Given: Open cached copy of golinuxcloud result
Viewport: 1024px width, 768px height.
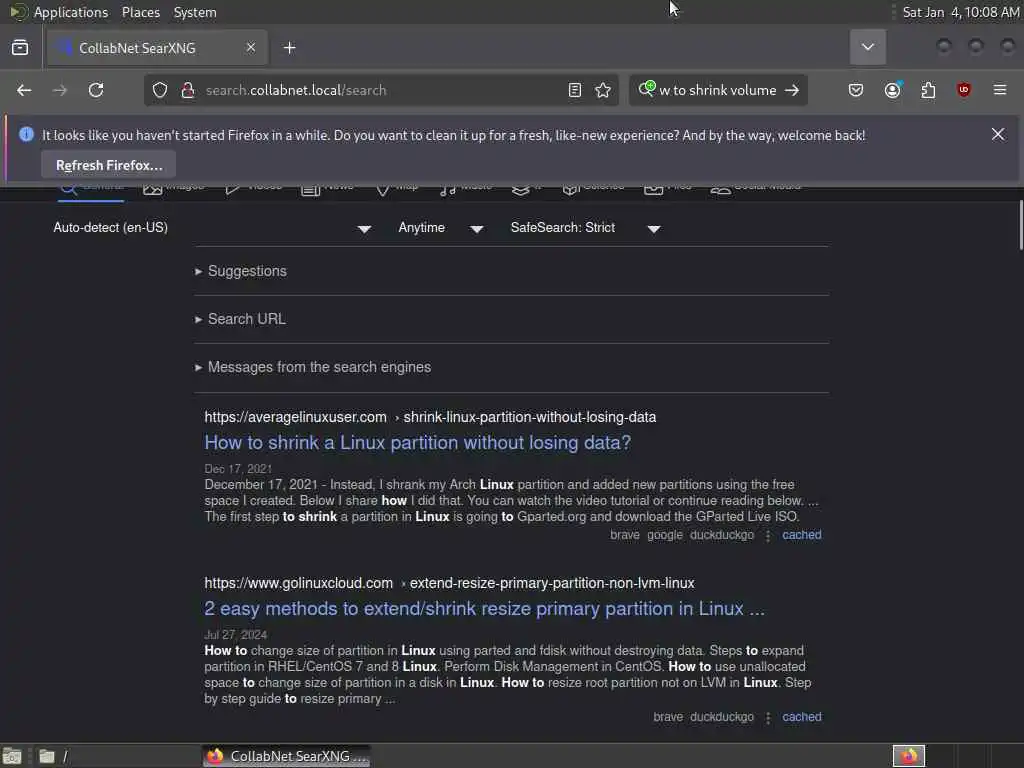Looking at the screenshot, I should point(802,717).
